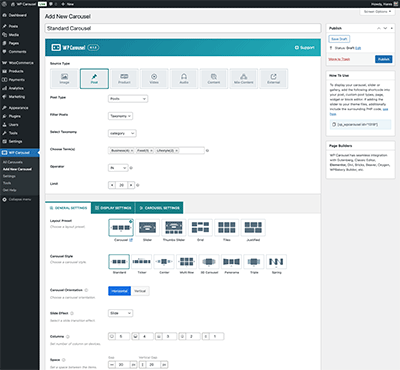This screenshot has width=400, height=370.
Task: Open the Filter Posts Taxonomy dropdown
Action: pyautogui.click(x=121, y=116)
